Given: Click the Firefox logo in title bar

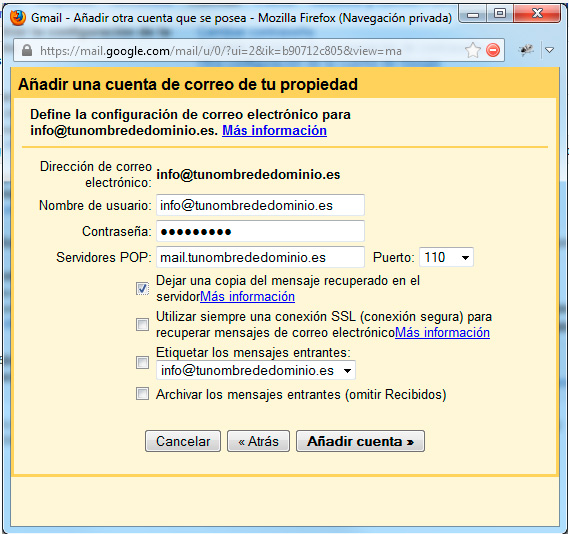Looking at the screenshot, I should [x=18, y=17].
